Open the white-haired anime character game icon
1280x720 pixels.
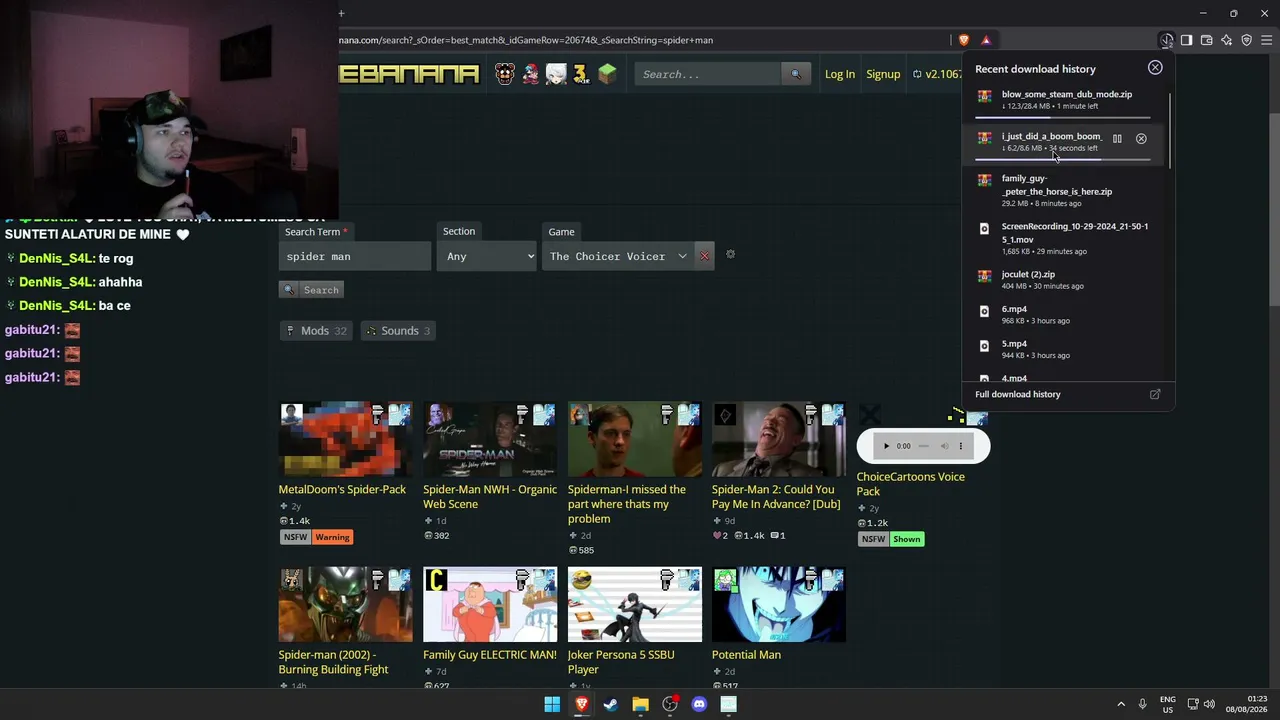(x=556, y=74)
